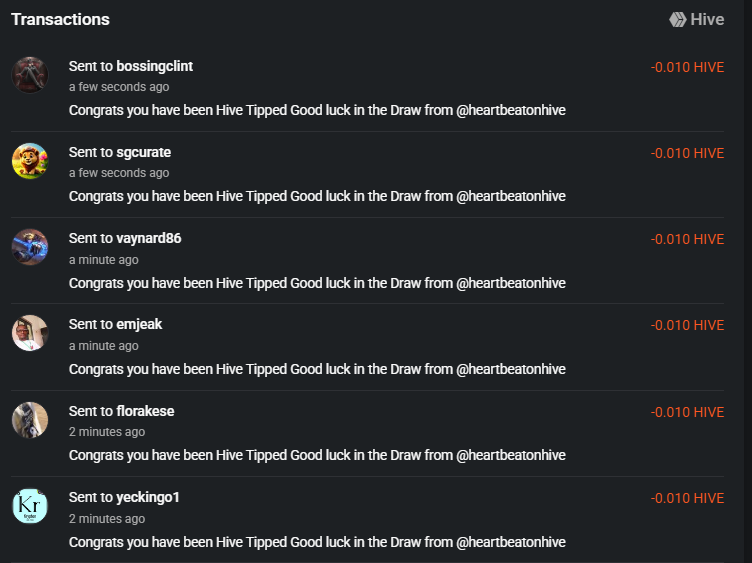Open the vaynard86 username link
752x563 pixels.
[x=149, y=238]
